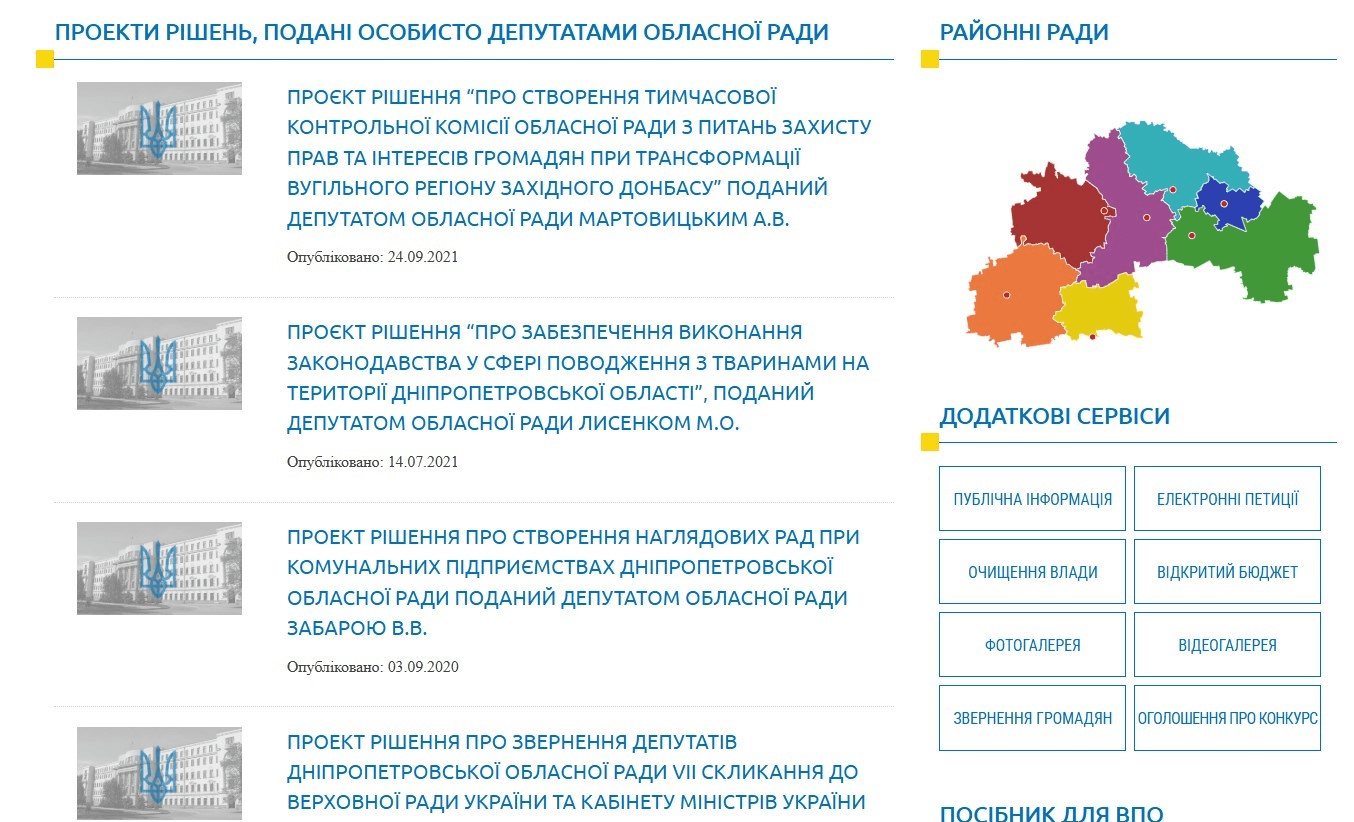
Task: Open the ФОТОГАЛЕРЕЯ page
Action: [x=1032, y=644]
